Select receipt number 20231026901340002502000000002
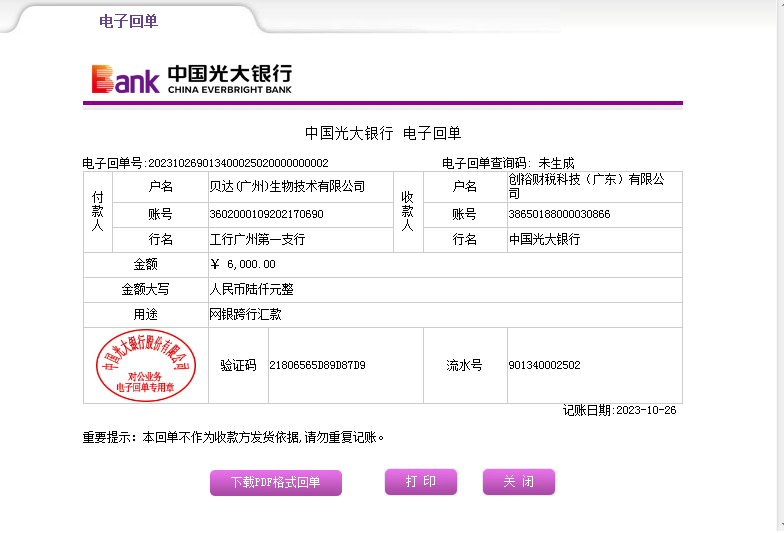 point(238,163)
